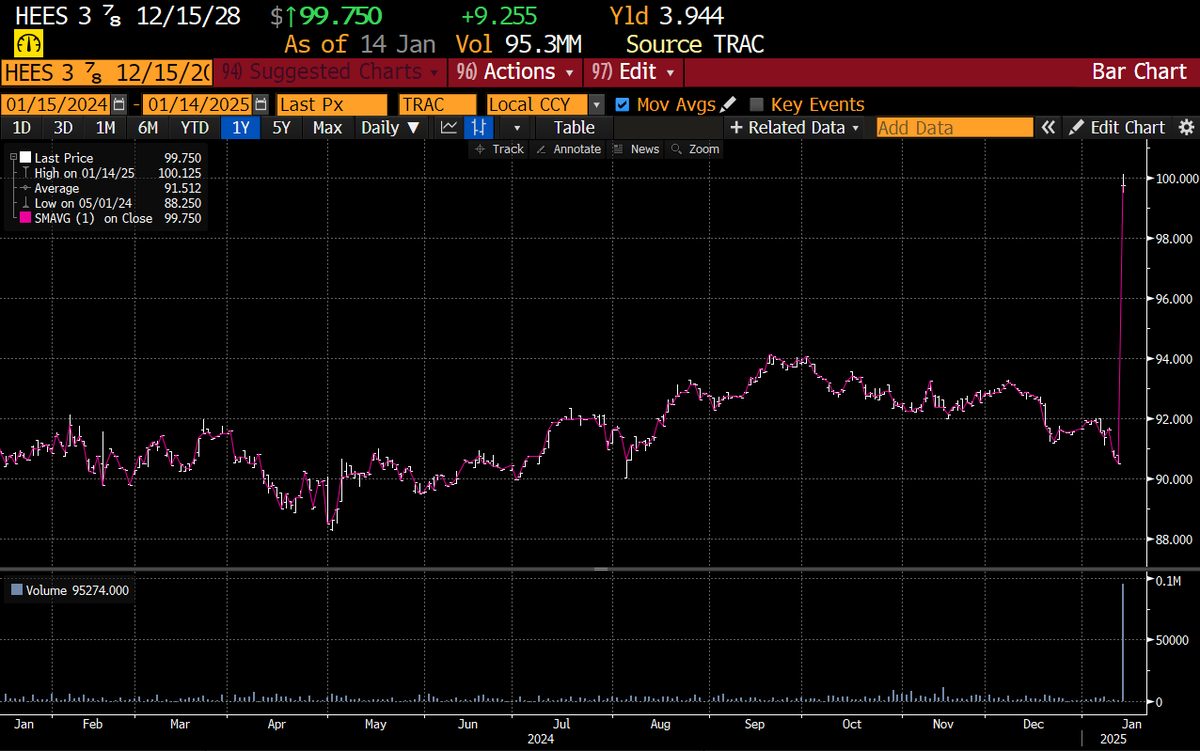Activate the Zoom magnifier tool

coord(695,149)
